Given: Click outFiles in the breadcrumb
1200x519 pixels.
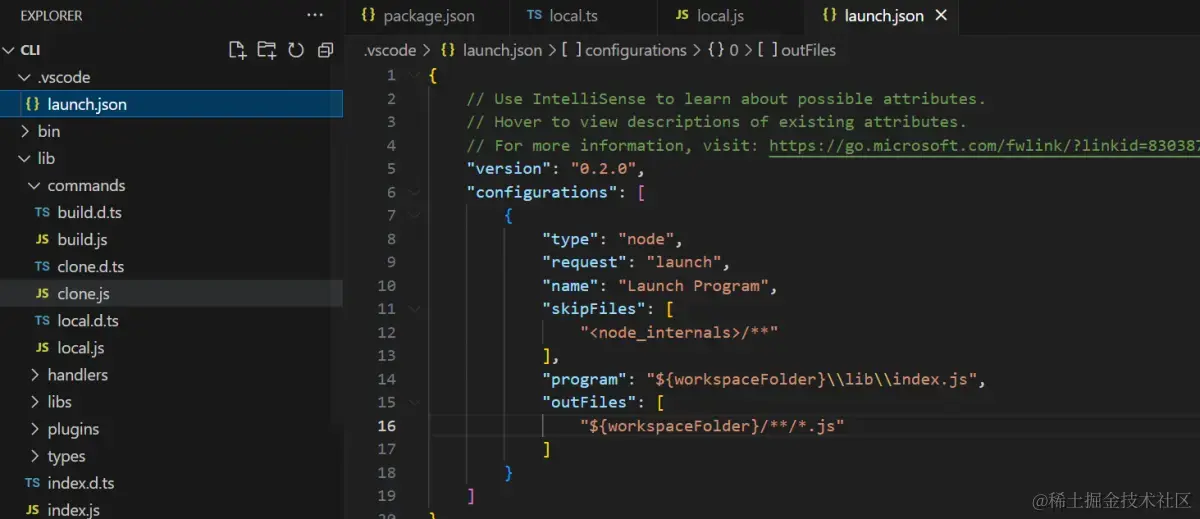Looking at the screenshot, I should click(797, 50).
